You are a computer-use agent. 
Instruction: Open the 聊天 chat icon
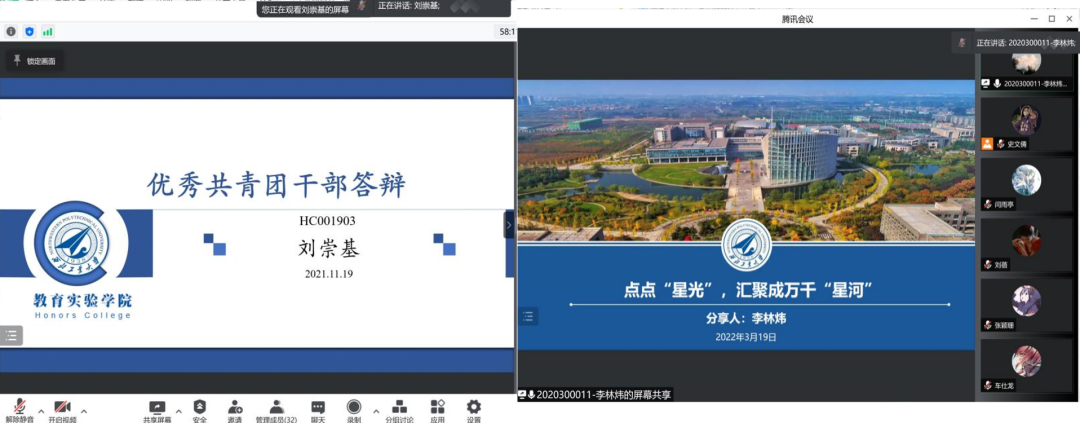point(318,410)
